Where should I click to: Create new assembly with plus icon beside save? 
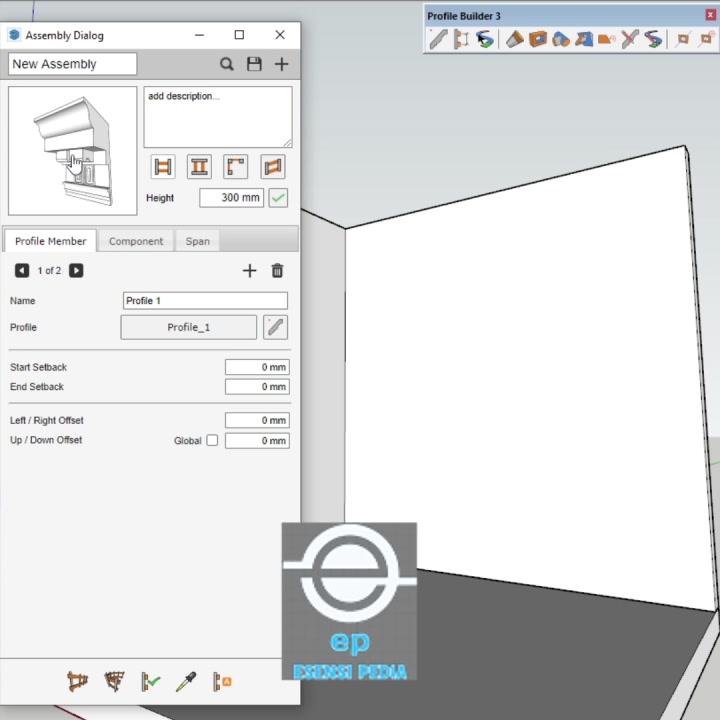[x=281, y=64]
